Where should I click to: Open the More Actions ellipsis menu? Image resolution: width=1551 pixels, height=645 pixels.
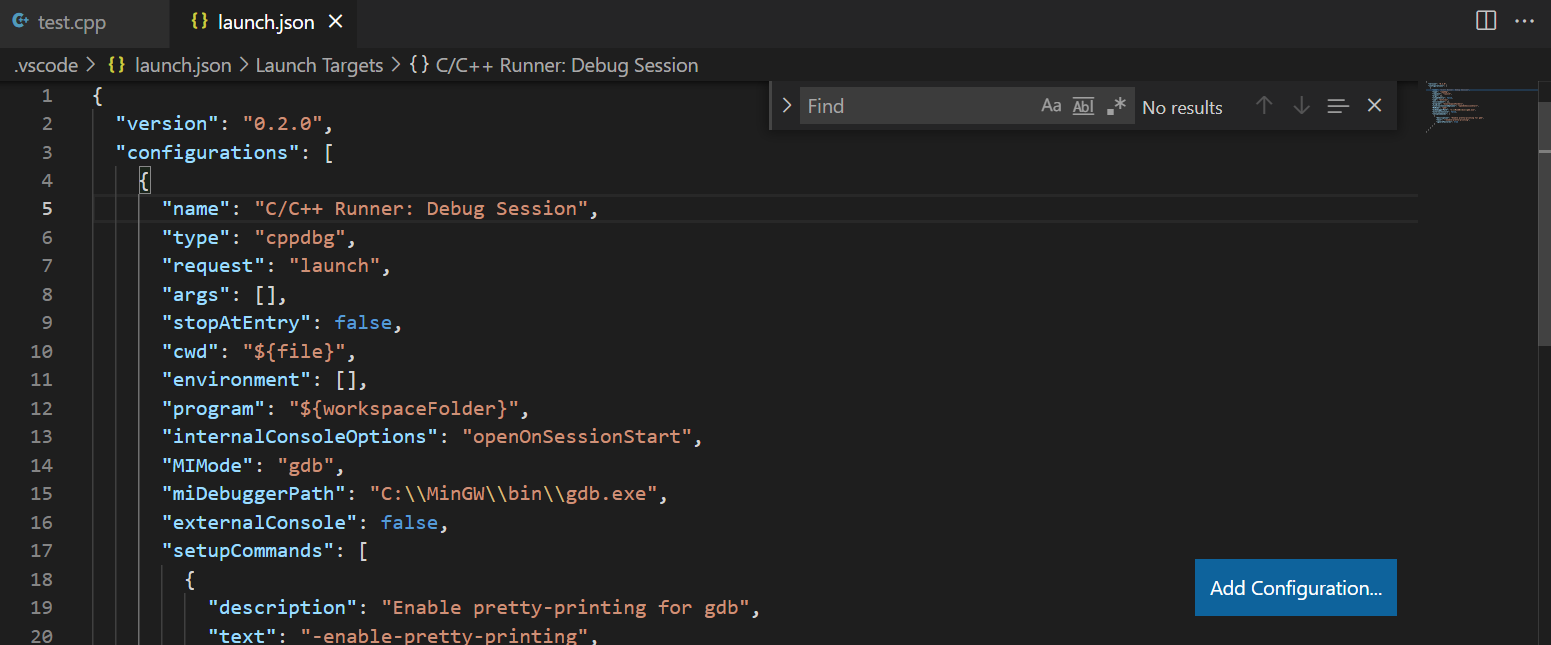click(x=1524, y=21)
